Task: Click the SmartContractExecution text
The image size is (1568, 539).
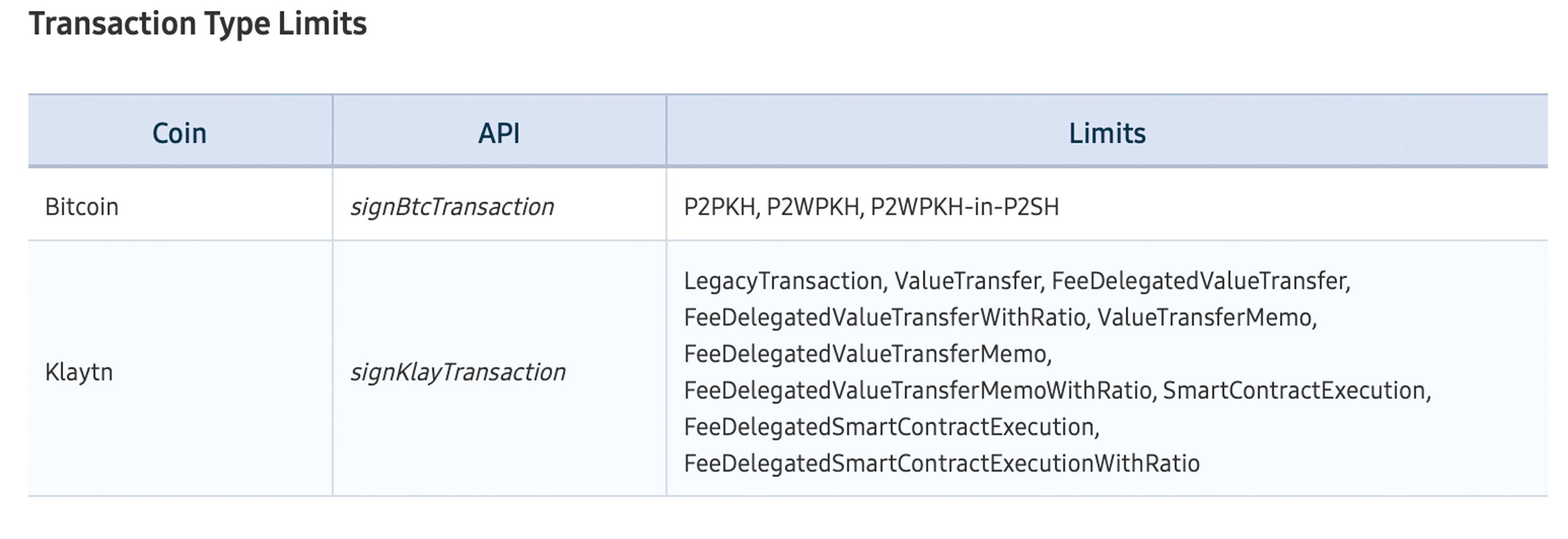Action: pyautogui.click(x=1295, y=391)
